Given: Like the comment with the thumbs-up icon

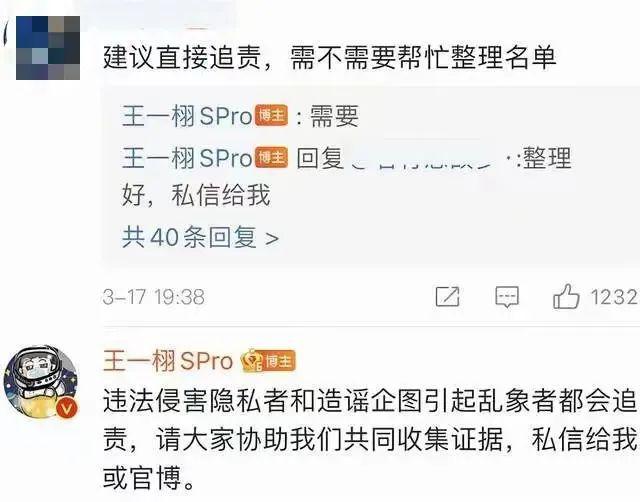Looking at the screenshot, I should click(x=566, y=296).
